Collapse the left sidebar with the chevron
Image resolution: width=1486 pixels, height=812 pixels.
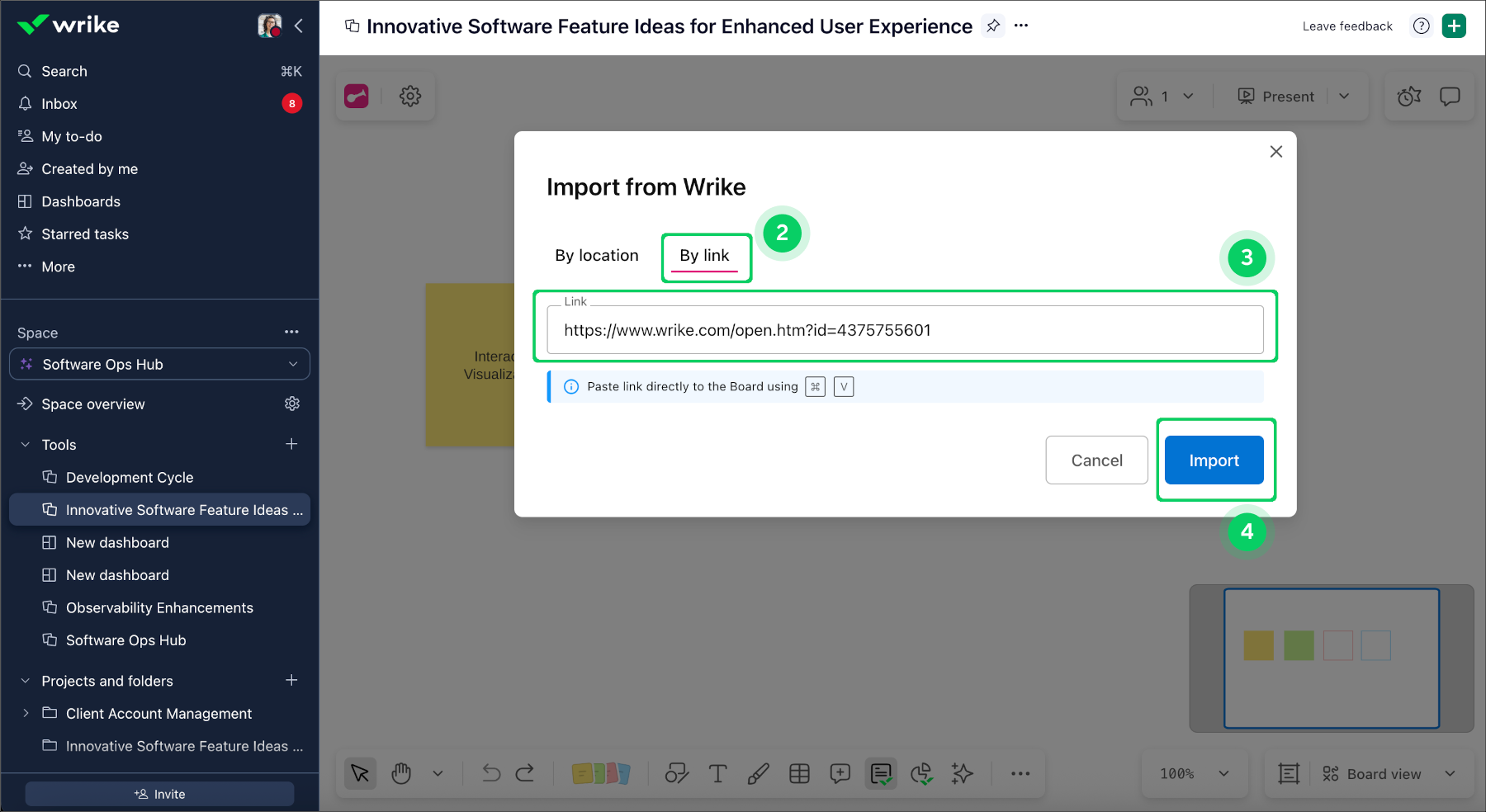[299, 26]
